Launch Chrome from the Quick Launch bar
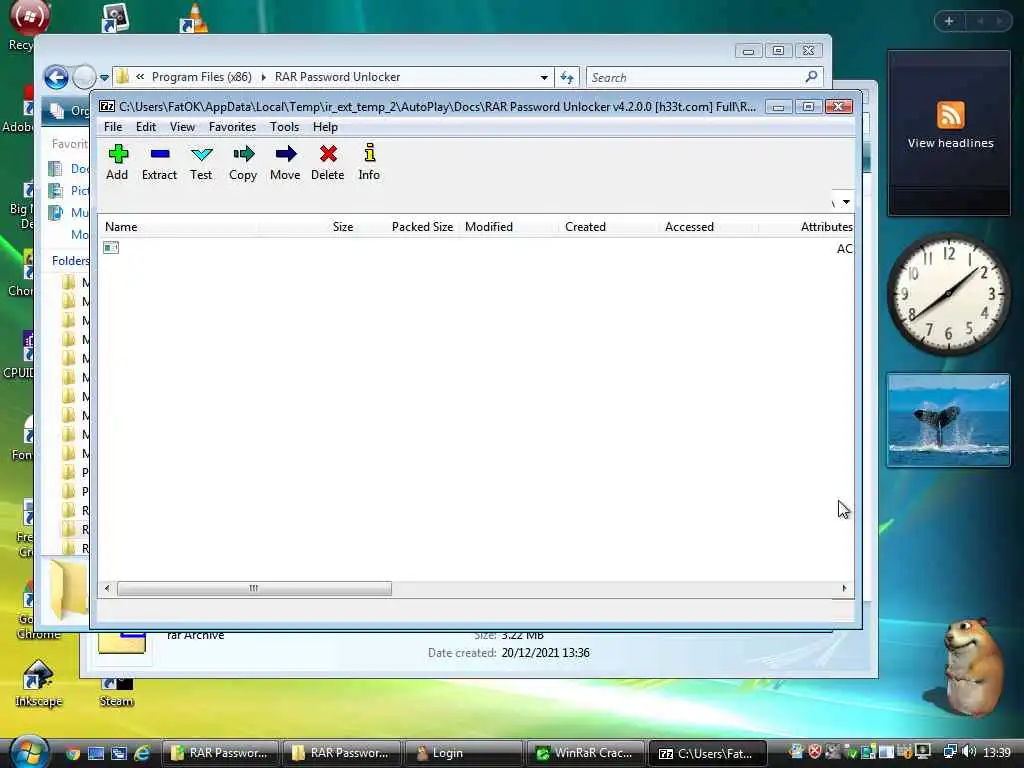The width and height of the screenshot is (1024, 768). coord(72,754)
